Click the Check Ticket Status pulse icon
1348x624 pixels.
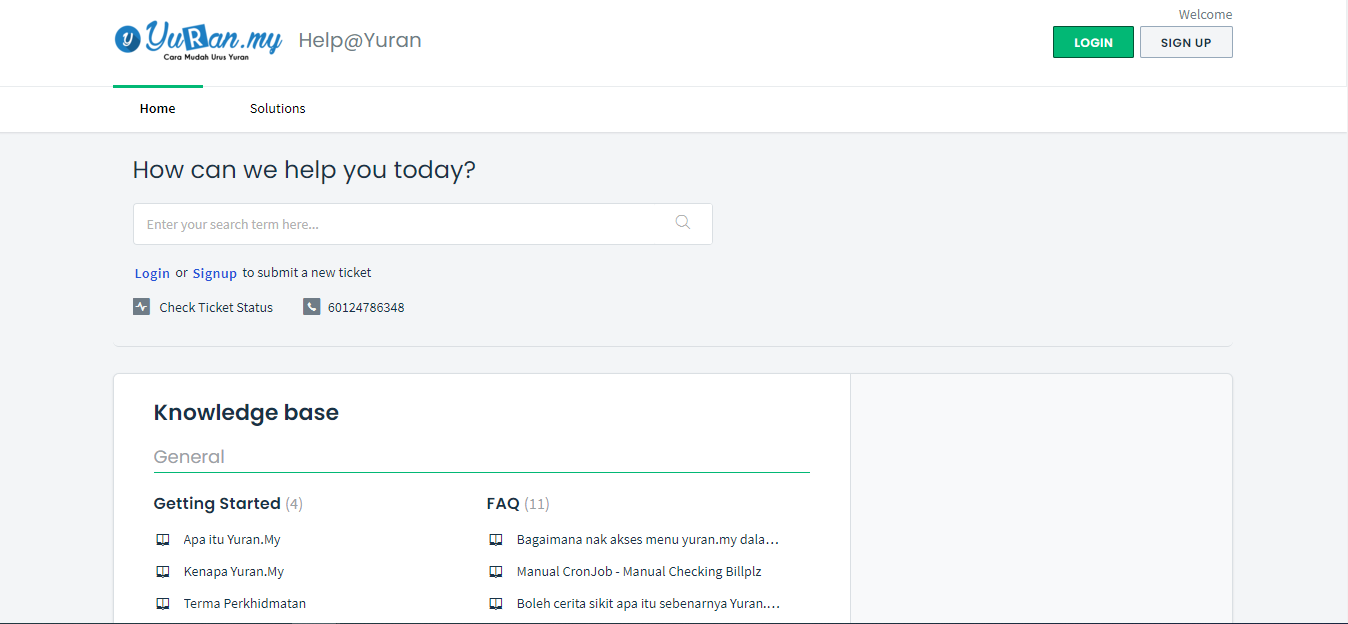pos(141,306)
